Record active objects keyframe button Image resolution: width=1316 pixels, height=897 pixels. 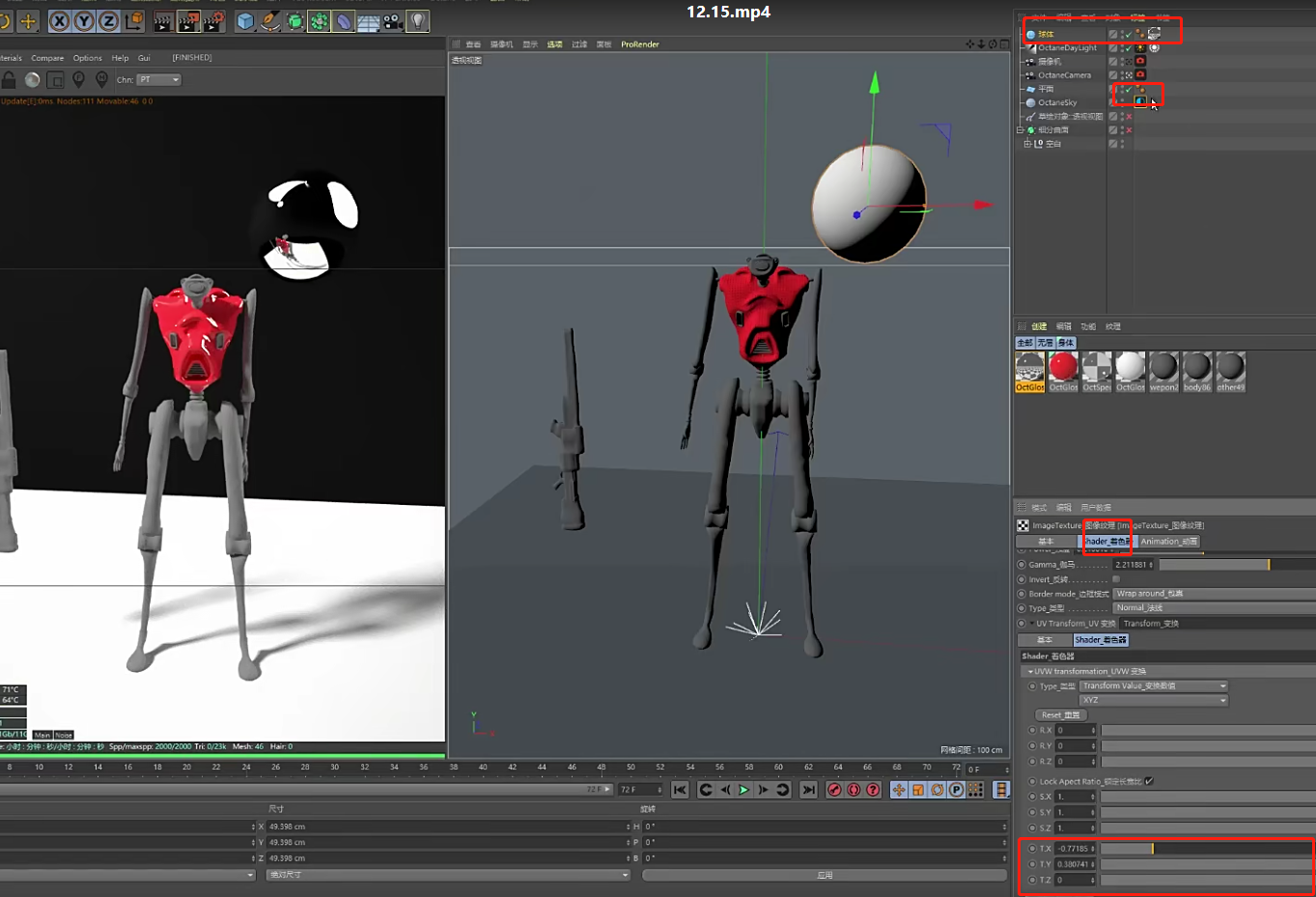[x=835, y=790]
